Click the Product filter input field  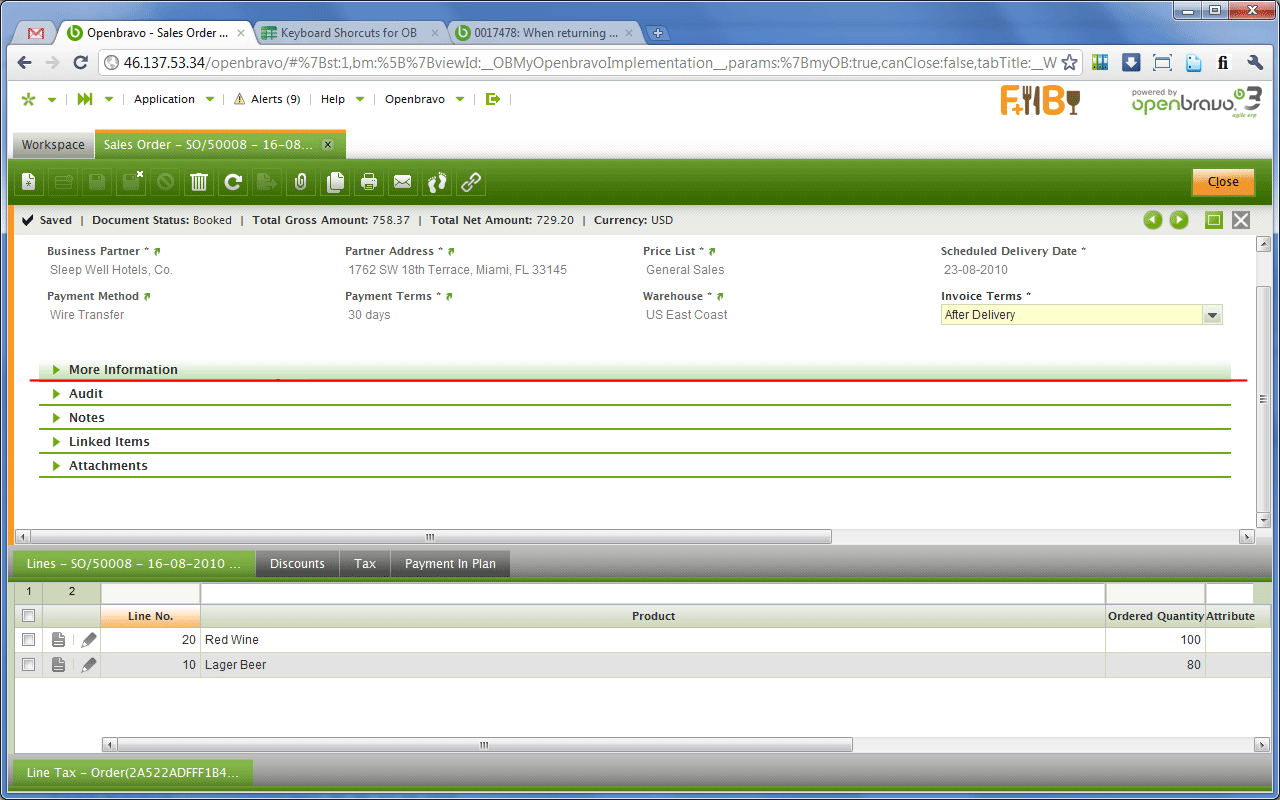[x=653, y=593]
